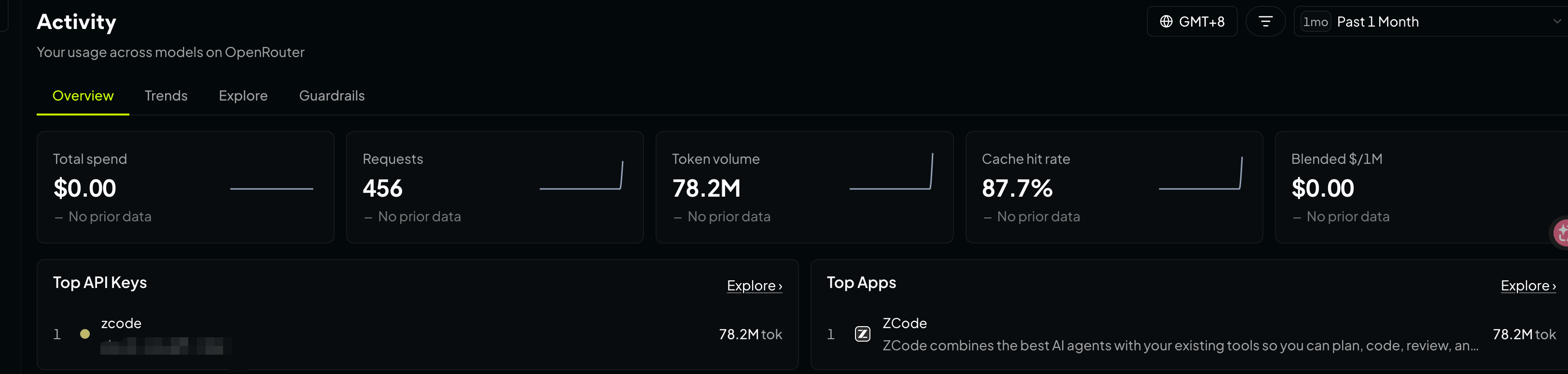1568x374 pixels.
Task: Select the Overview tab
Action: [x=83, y=96]
